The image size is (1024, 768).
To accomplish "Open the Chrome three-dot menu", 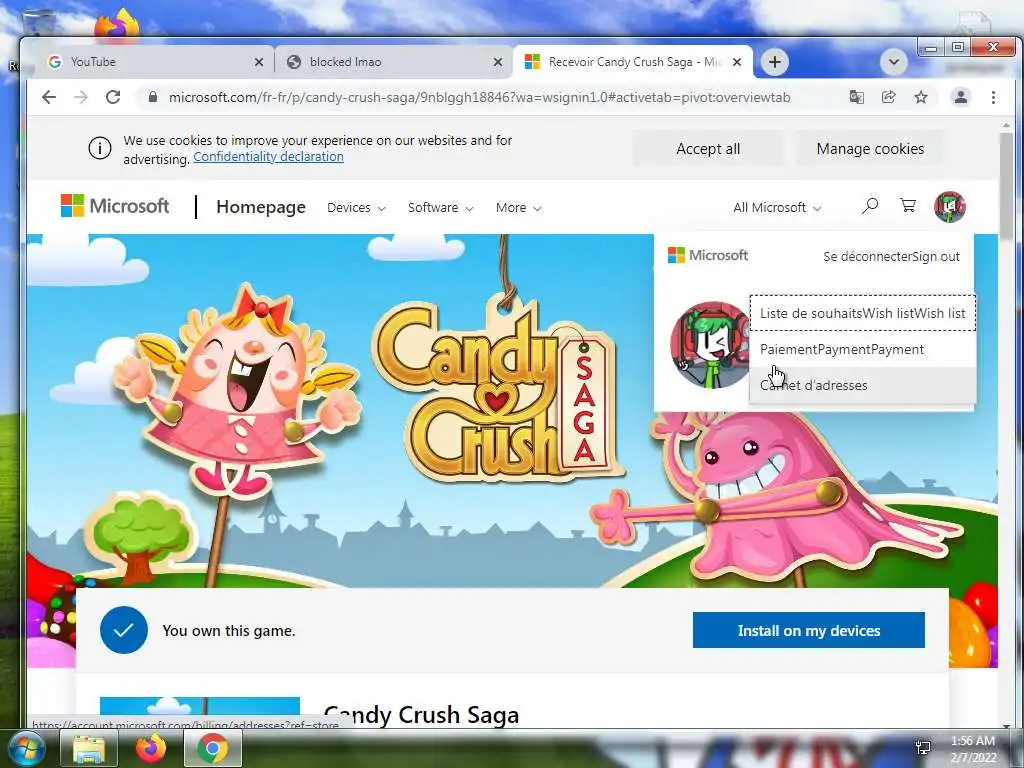I will 993,97.
